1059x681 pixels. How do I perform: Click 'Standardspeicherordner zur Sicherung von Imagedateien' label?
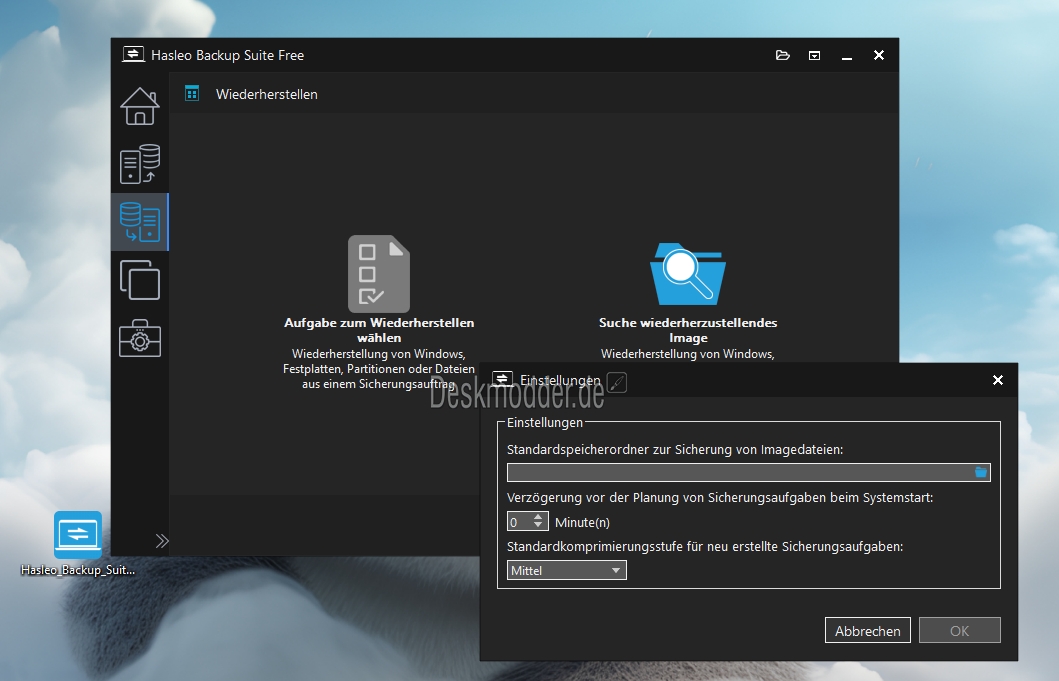coord(675,449)
